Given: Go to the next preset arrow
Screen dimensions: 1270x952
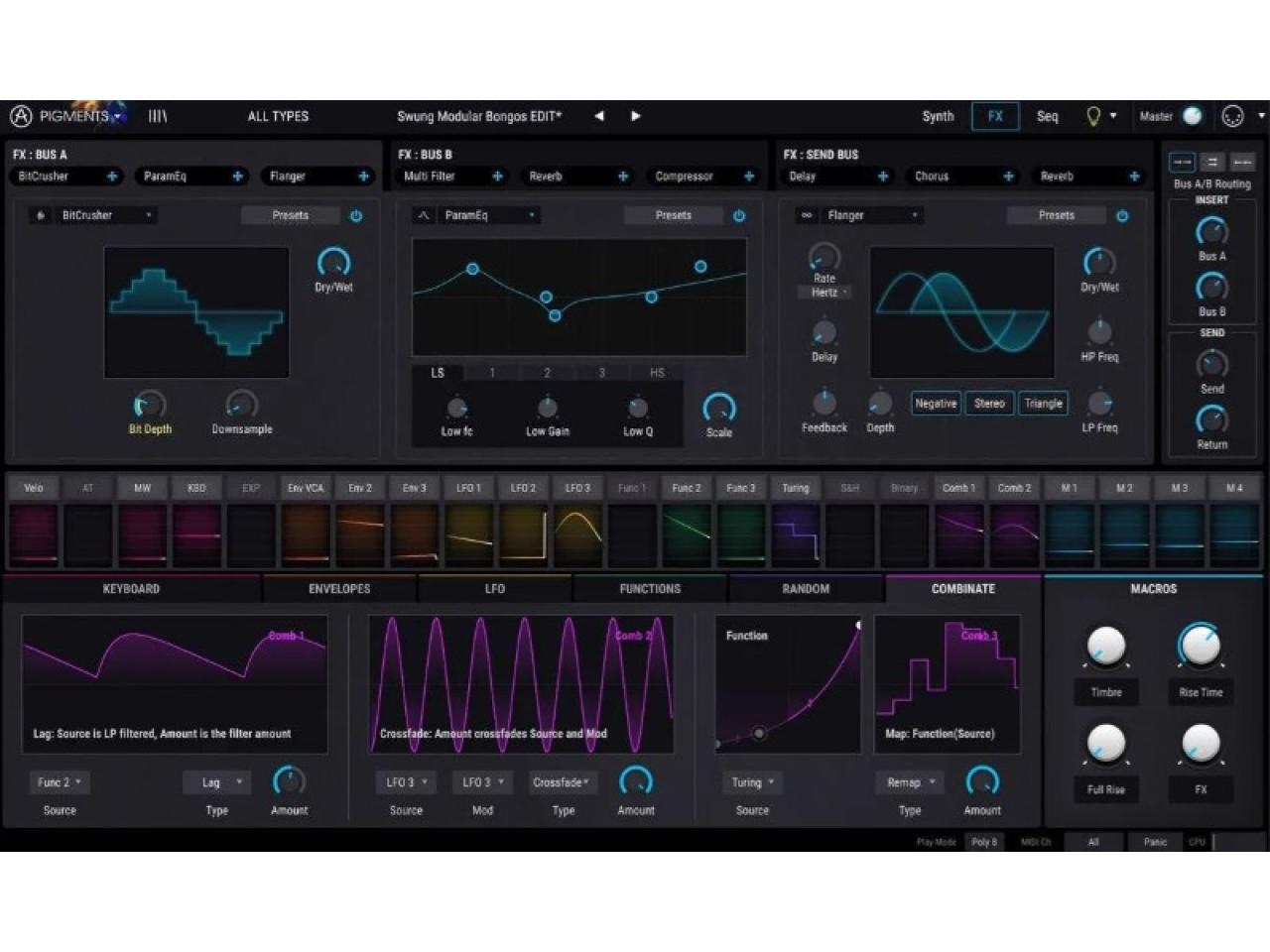Looking at the screenshot, I should point(636,116).
